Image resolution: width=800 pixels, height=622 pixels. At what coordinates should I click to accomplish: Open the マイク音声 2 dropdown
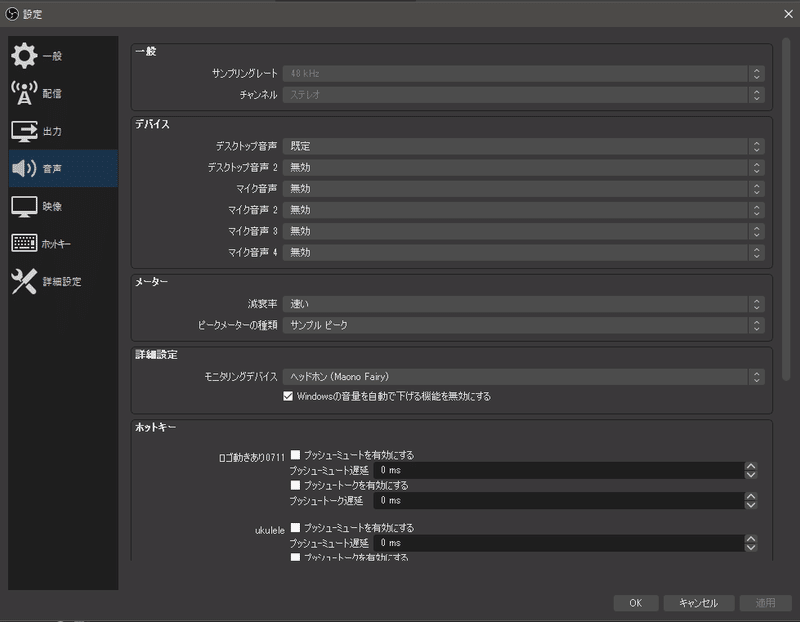click(523, 210)
